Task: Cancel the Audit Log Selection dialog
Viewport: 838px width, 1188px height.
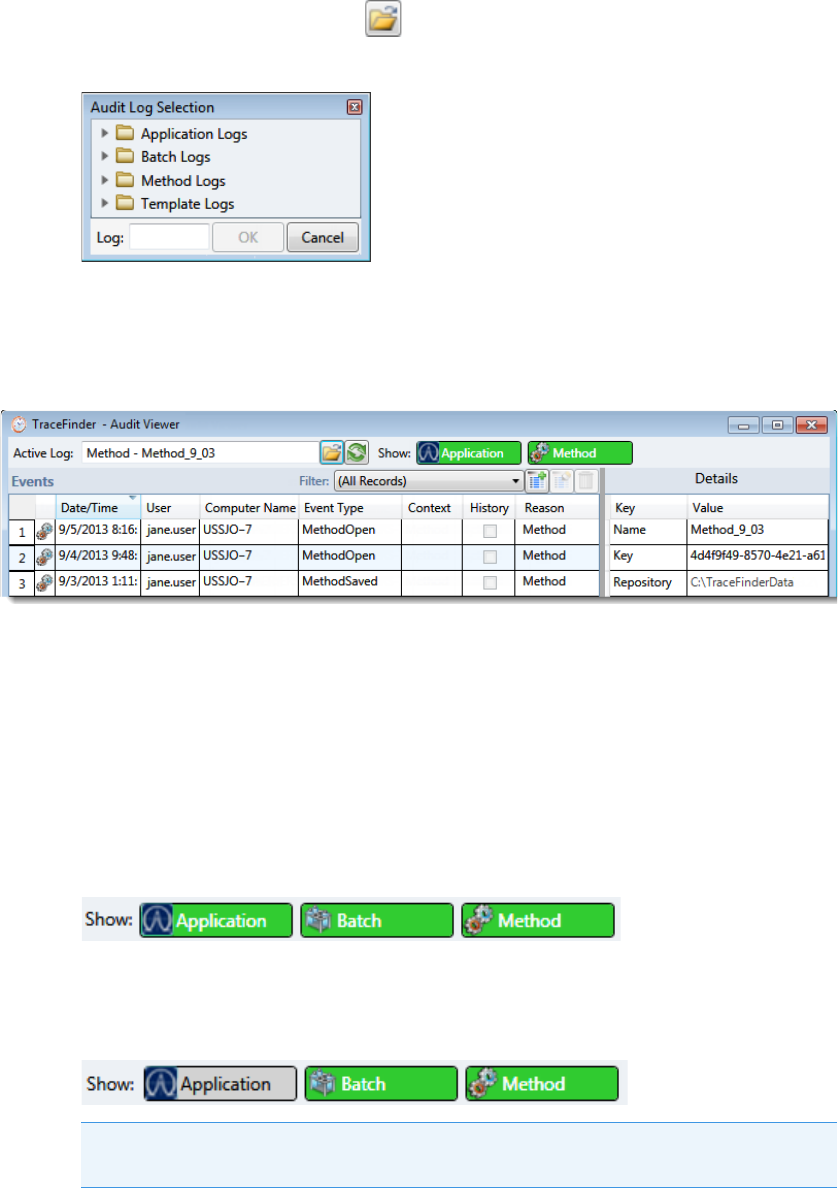Action: pyautogui.click(x=323, y=237)
